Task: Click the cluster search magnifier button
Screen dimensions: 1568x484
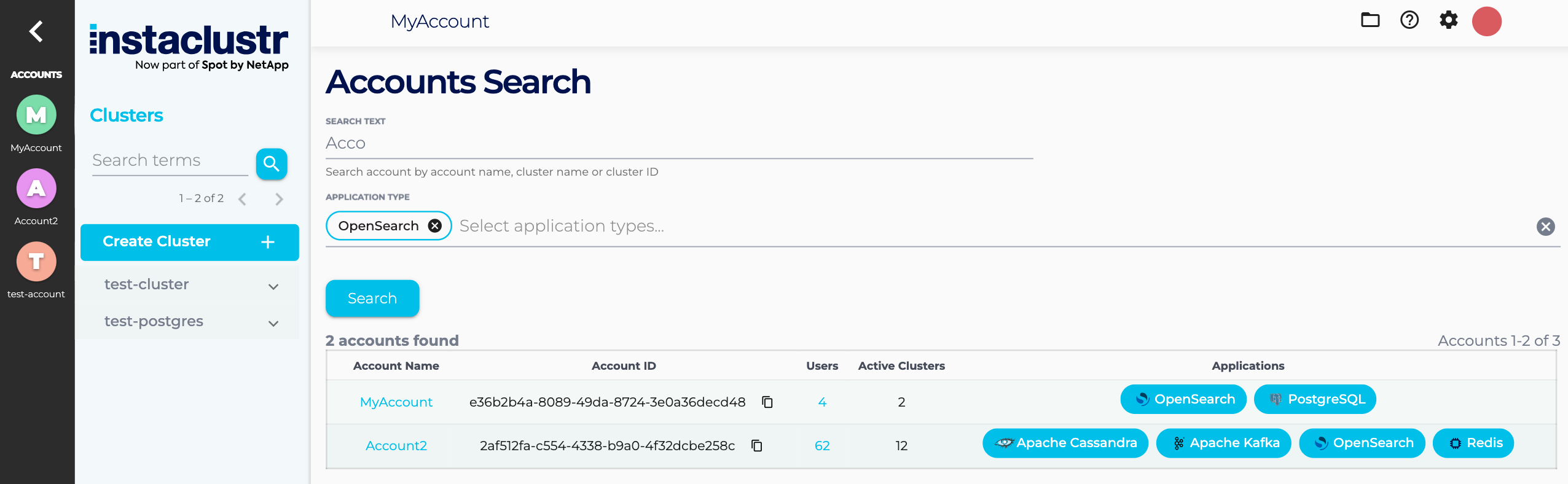Action: (272, 164)
